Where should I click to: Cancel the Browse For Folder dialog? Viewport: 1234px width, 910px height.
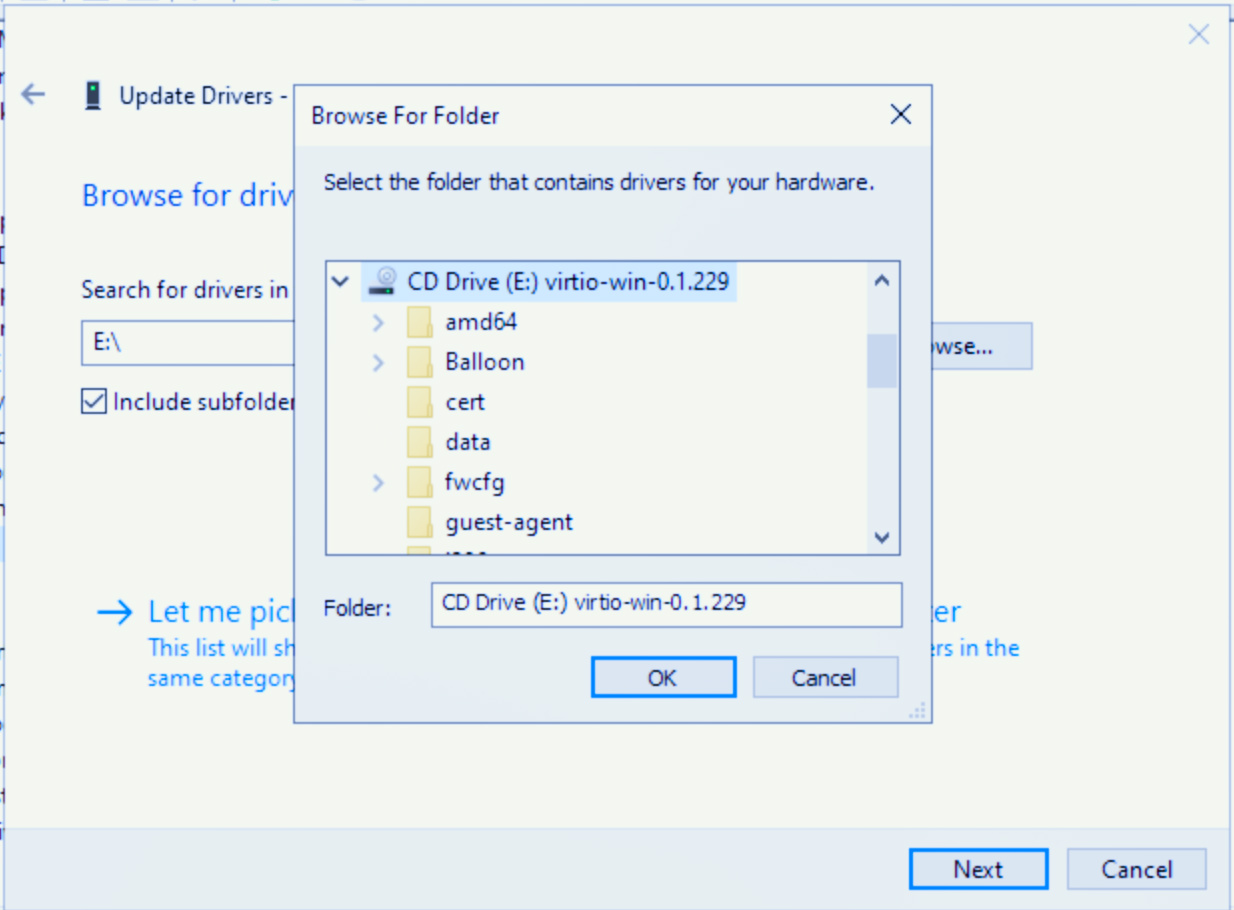[x=824, y=678]
